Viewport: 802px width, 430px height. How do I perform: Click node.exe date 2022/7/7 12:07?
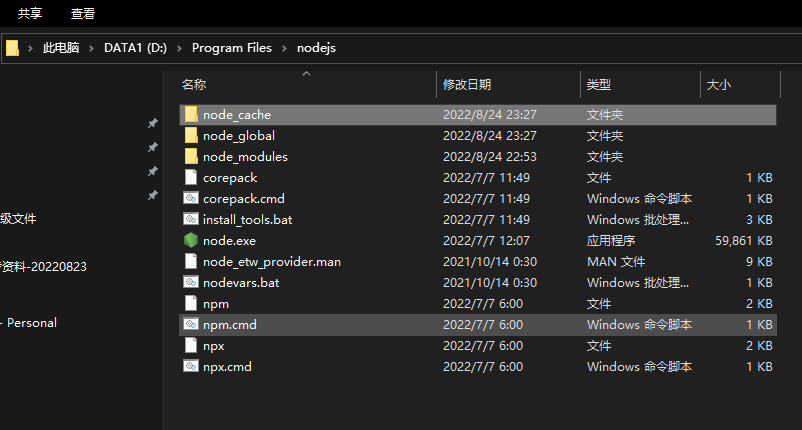pyautogui.click(x=486, y=241)
